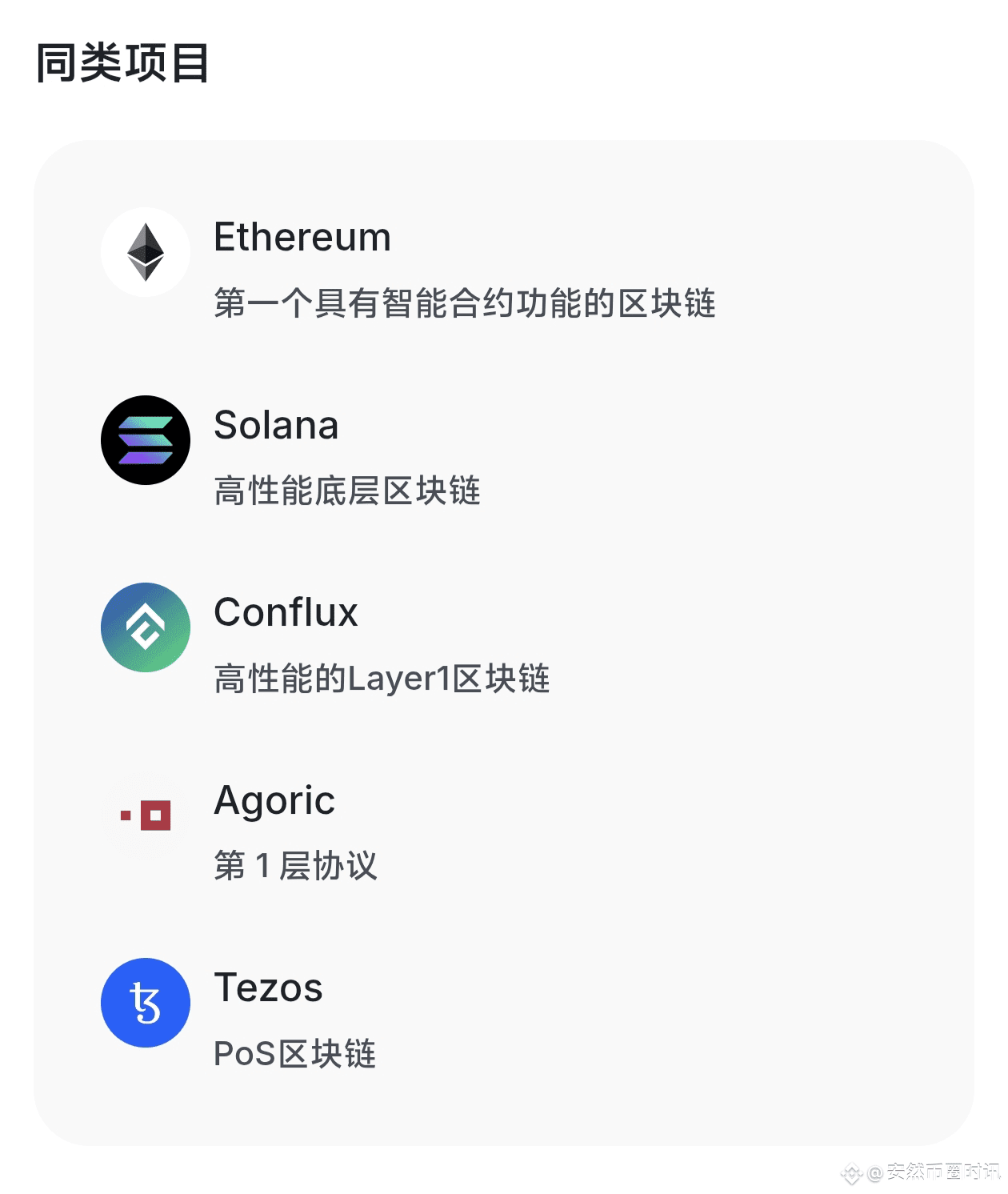Click Conflux description 高性能的Layer1区块链

tap(382, 679)
